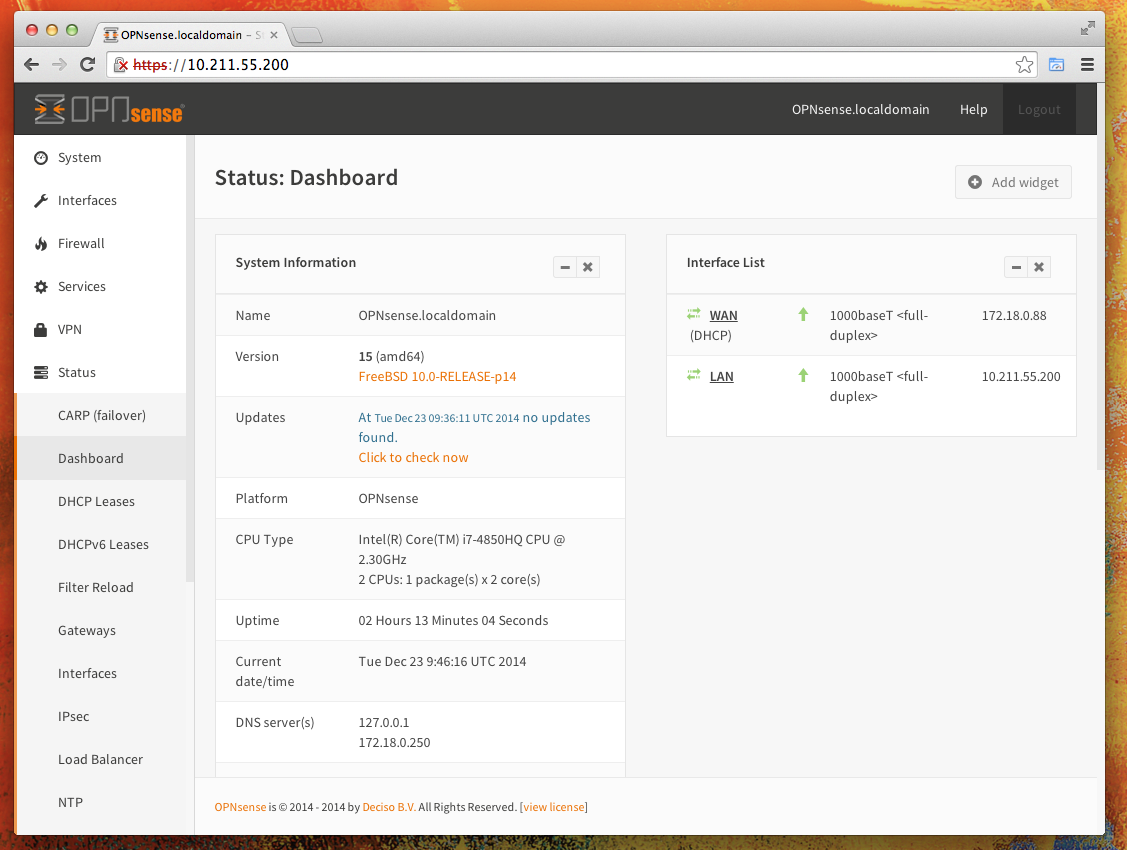The width and height of the screenshot is (1127, 850).
Task: Remove the System Information widget
Action: tap(588, 267)
